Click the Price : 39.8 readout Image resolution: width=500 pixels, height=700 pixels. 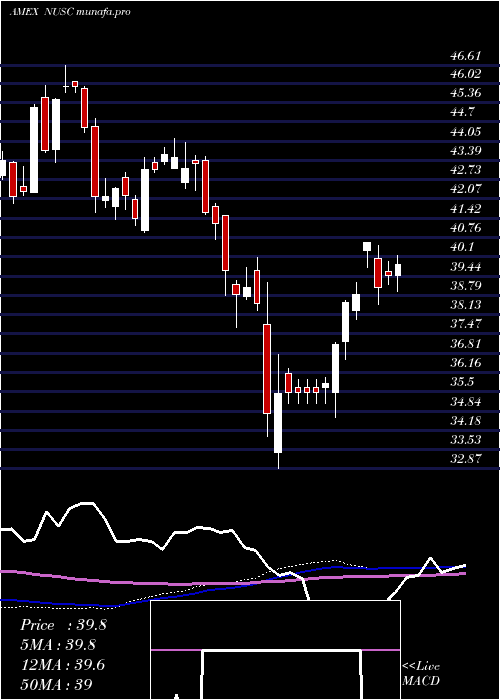(x=63, y=625)
